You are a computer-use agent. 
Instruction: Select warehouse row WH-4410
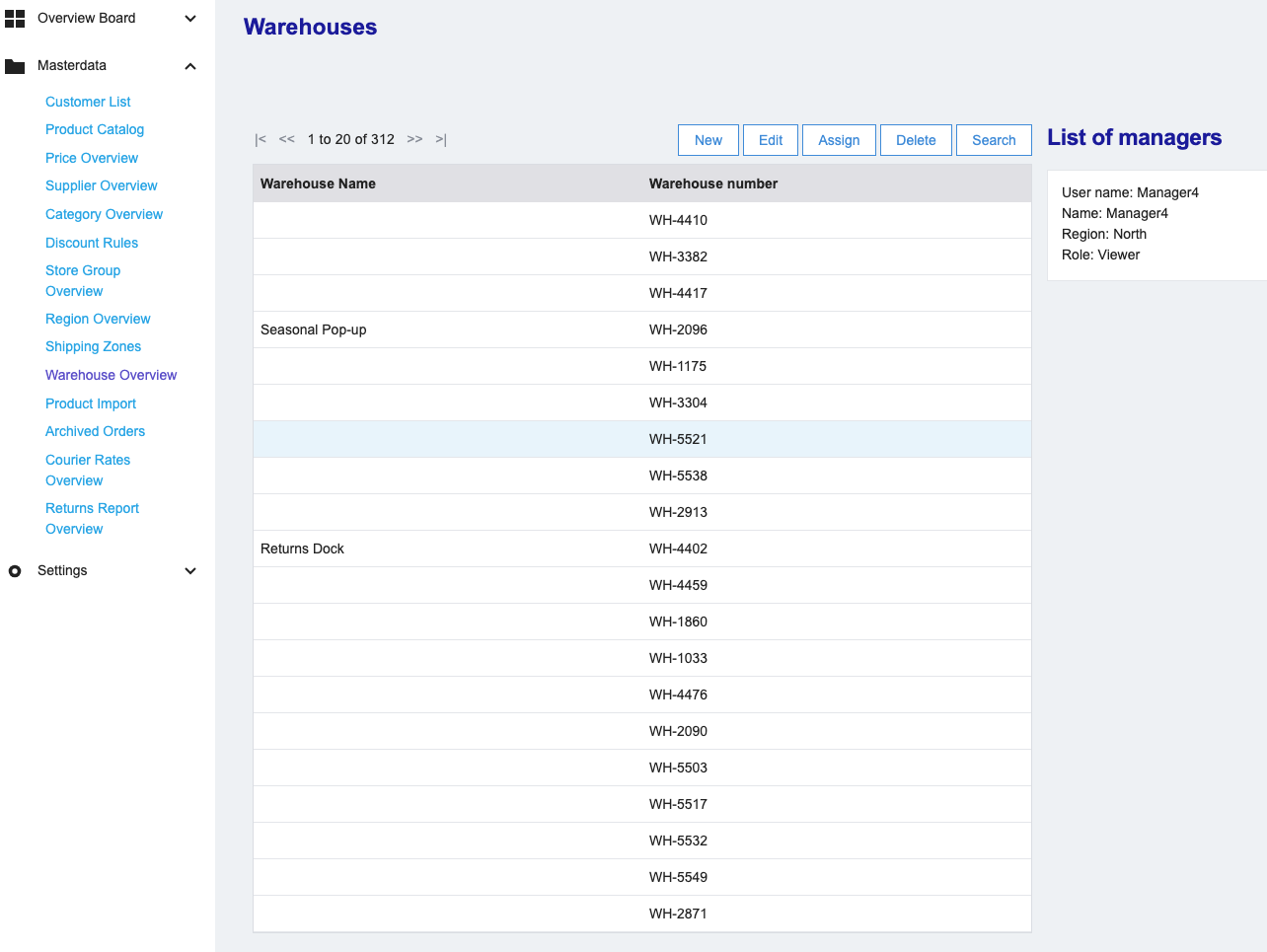(x=642, y=220)
